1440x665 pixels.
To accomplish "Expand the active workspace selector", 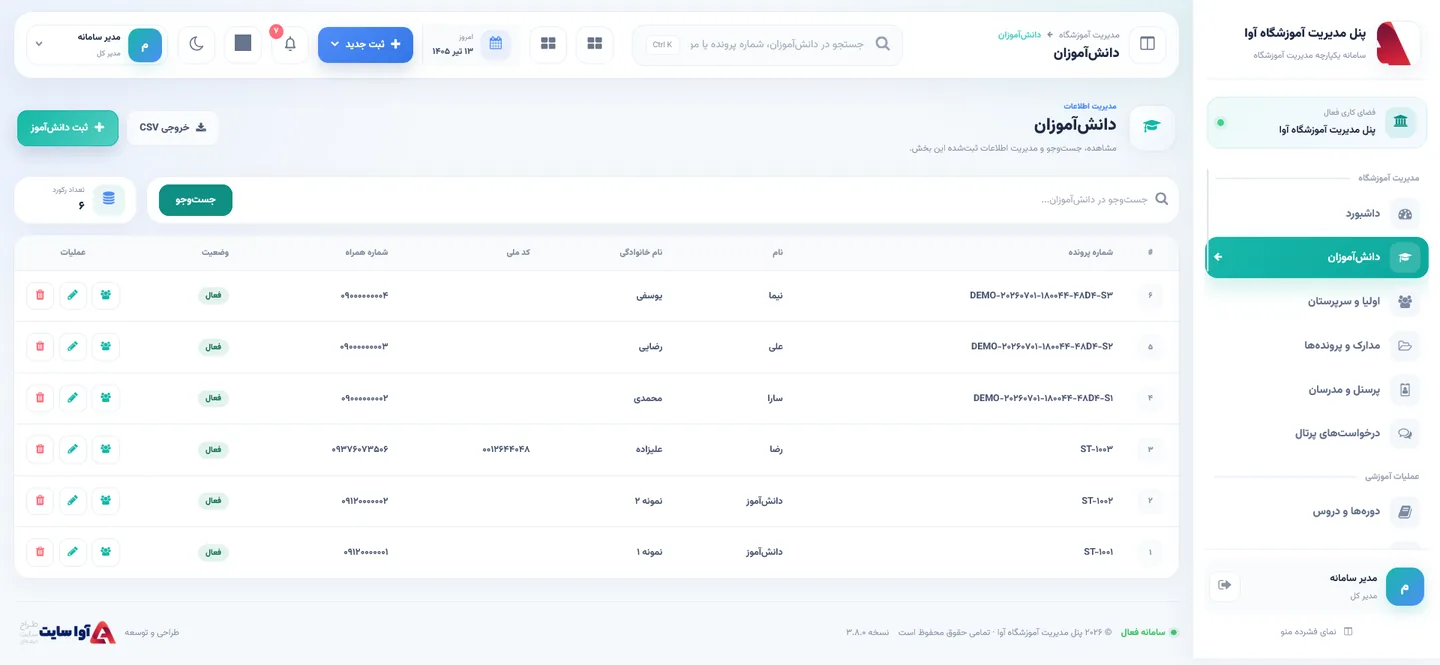I will point(1317,122).
